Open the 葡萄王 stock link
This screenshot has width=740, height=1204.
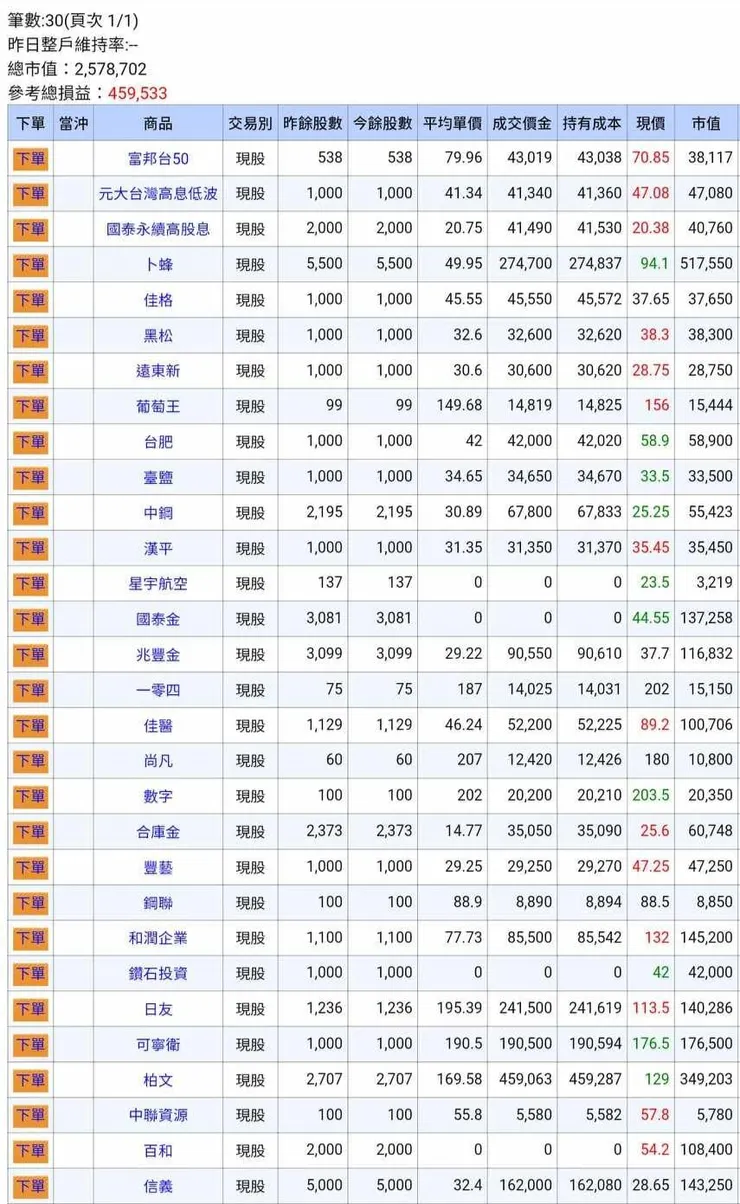point(158,406)
